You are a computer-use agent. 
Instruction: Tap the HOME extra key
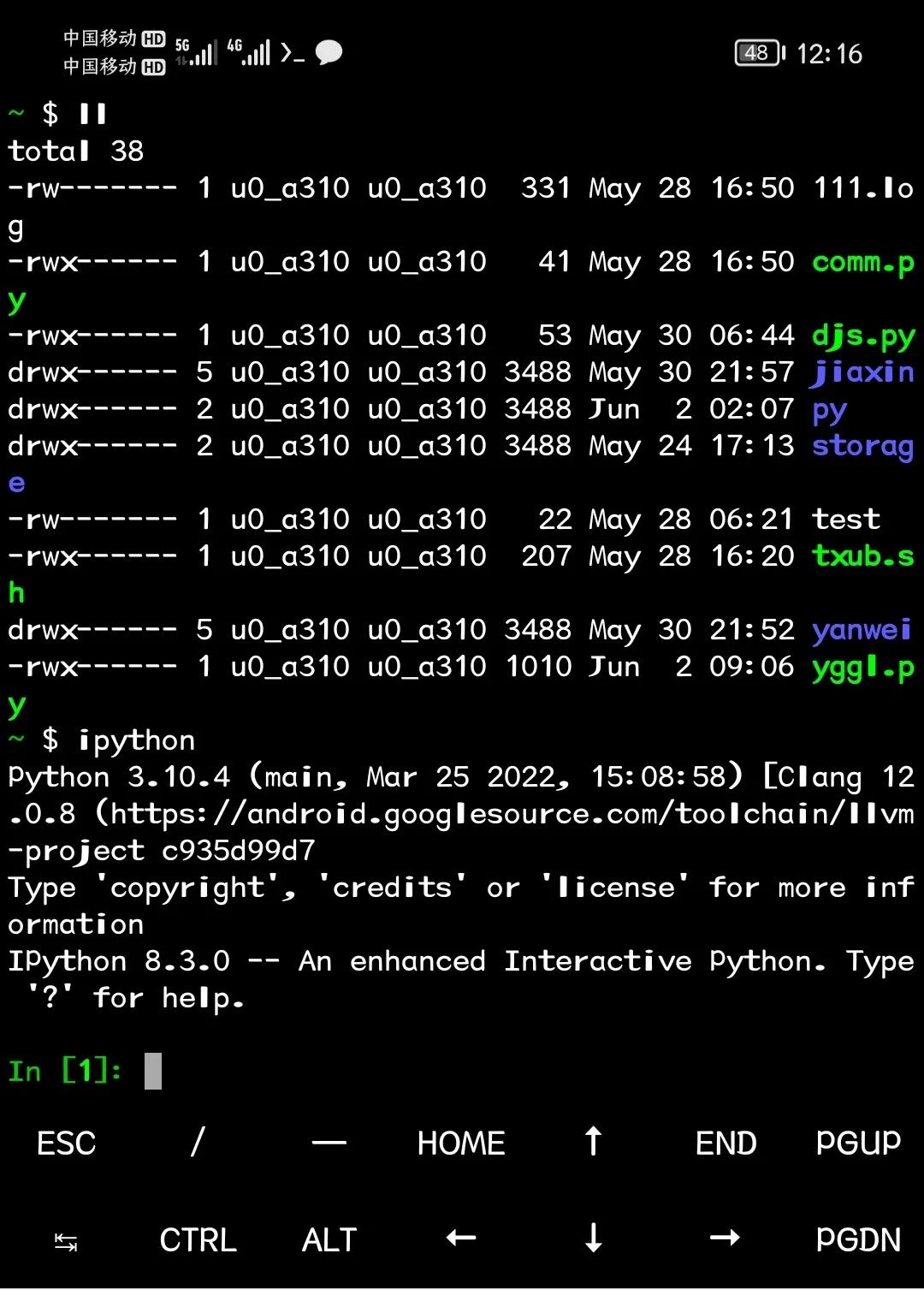click(x=461, y=1143)
